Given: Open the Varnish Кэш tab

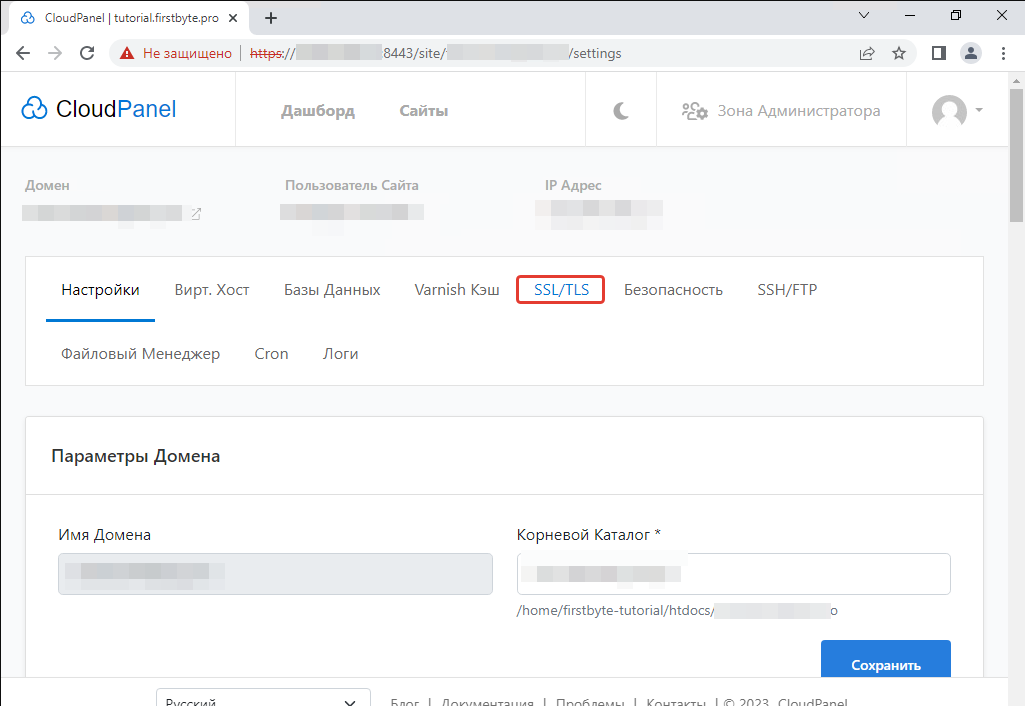Looking at the screenshot, I should click(456, 289).
